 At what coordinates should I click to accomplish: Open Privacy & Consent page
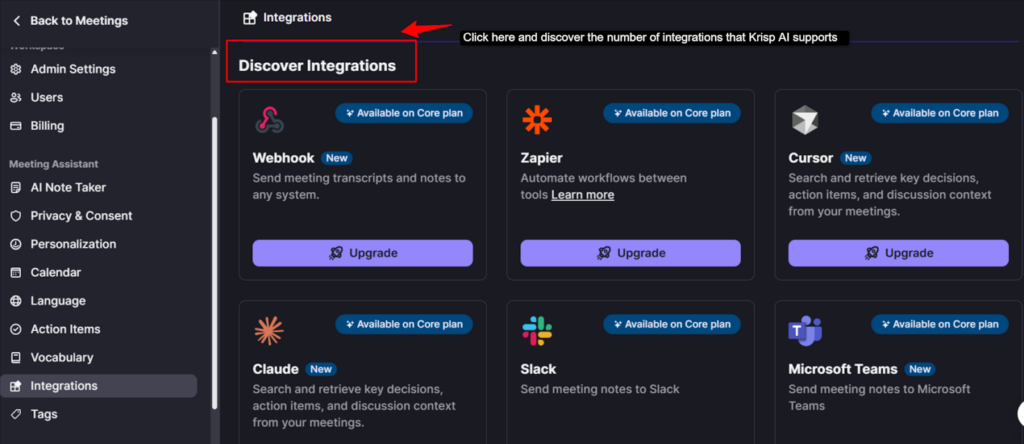81,216
